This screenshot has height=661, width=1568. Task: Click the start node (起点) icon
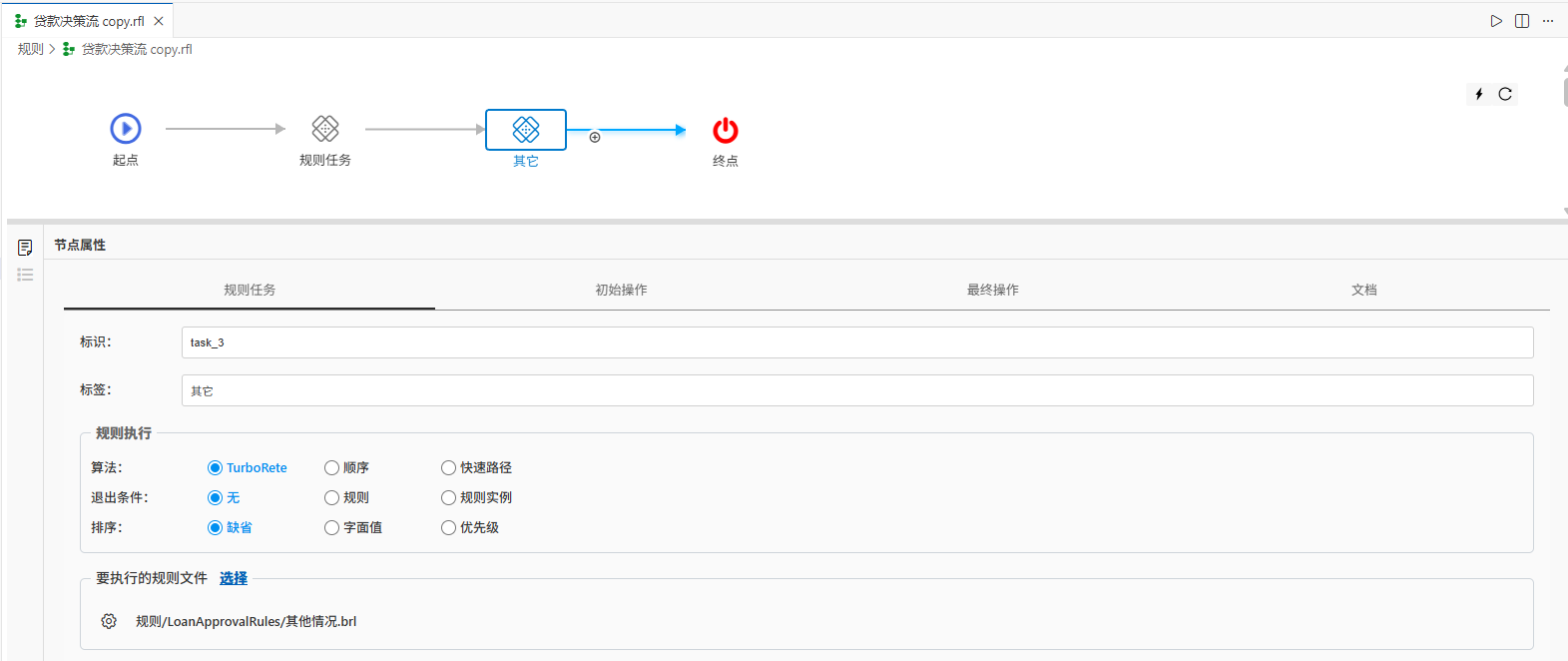pyautogui.click(x=125, y=129)
